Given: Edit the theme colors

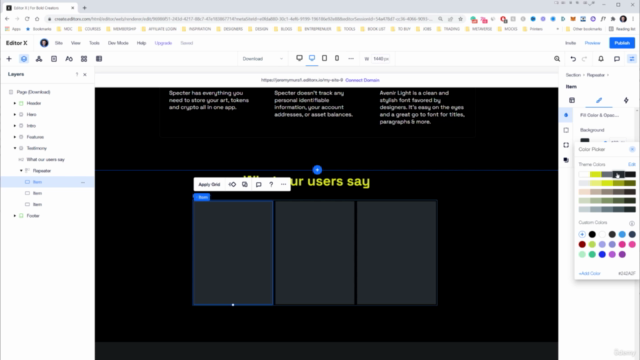Looking at the screenshot, I should [x=631, y=164].
